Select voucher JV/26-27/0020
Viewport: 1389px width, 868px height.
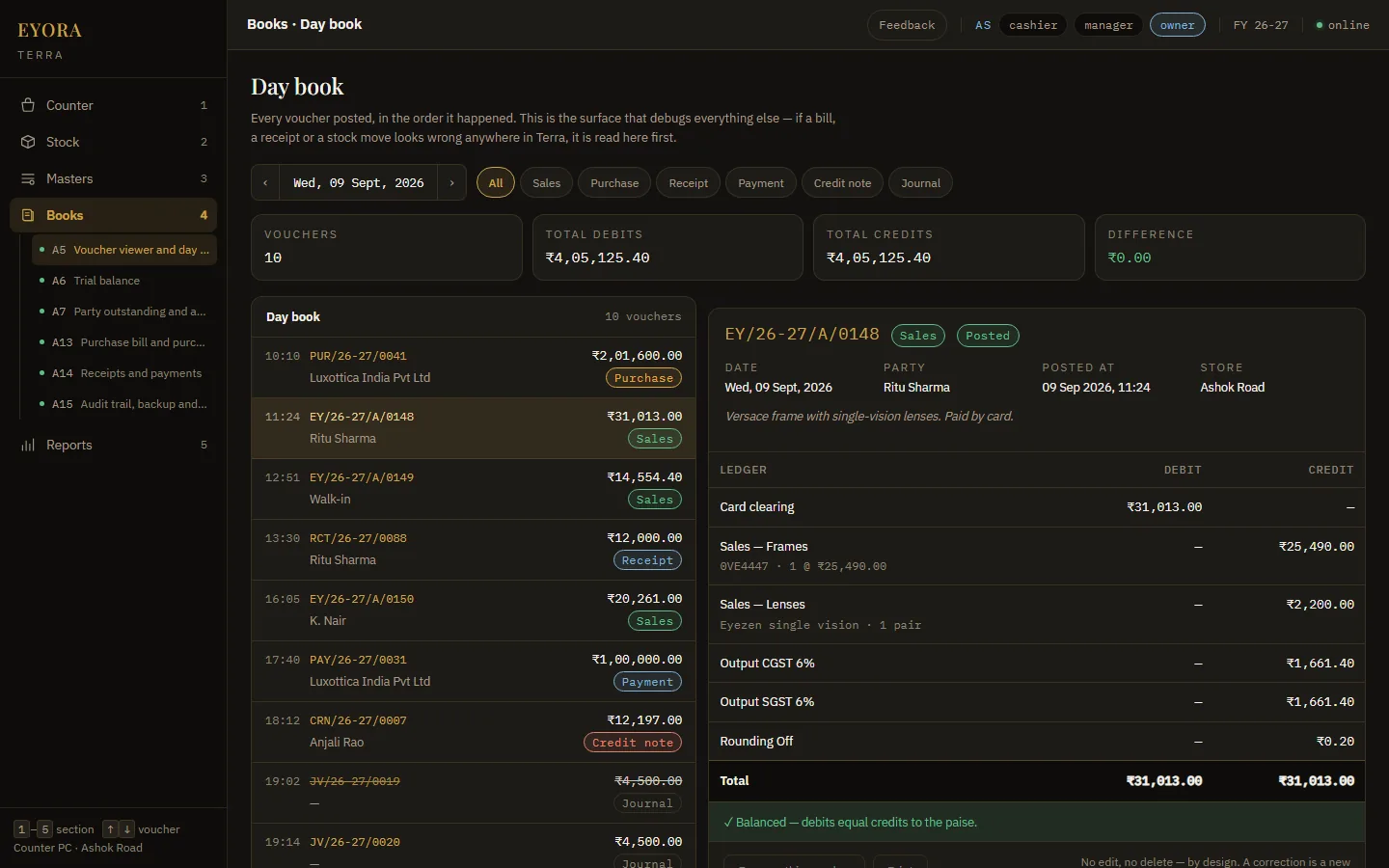tap(474, 846)
